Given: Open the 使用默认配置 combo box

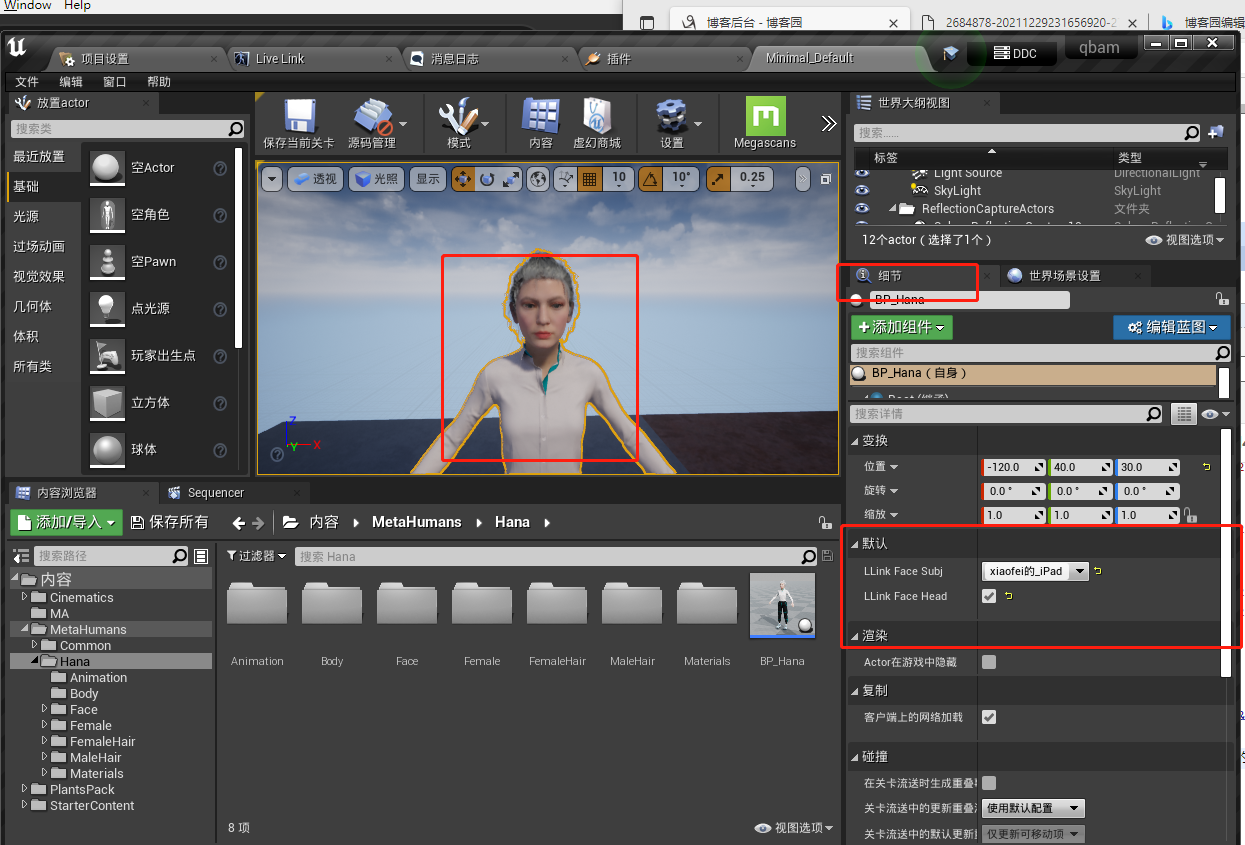Looking at the screenshot, I should click(1033, 808).
